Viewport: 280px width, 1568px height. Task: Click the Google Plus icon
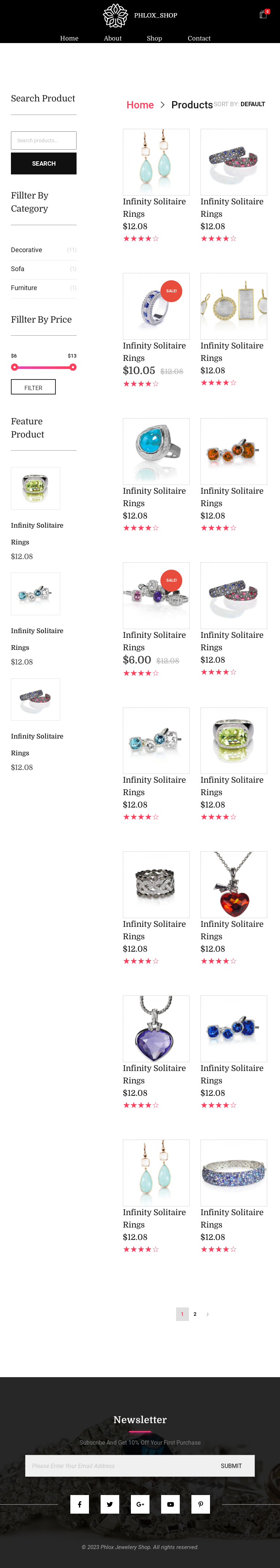140,1503
